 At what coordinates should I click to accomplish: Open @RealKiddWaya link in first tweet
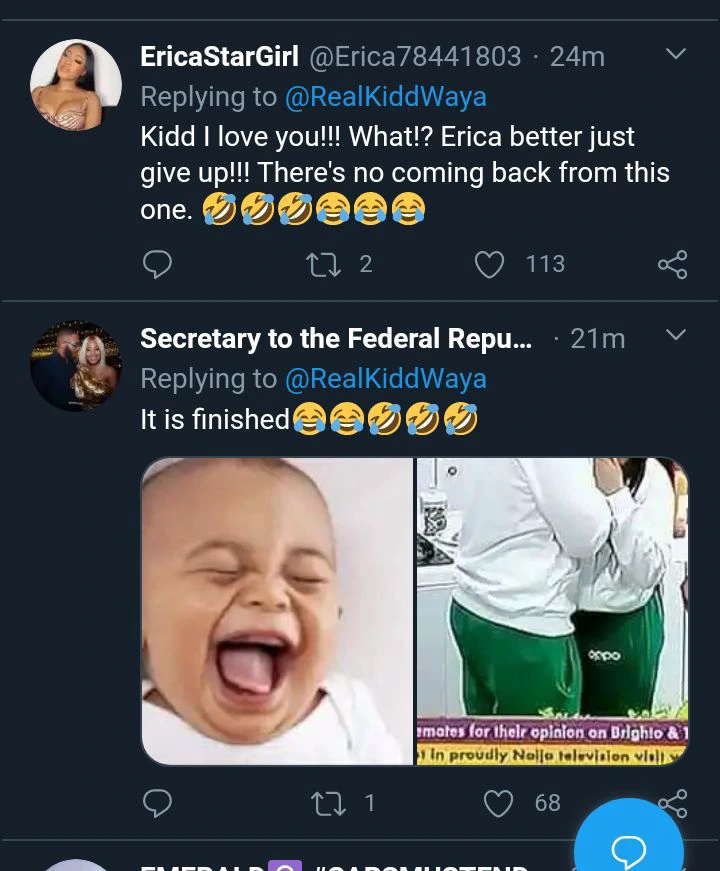coord(385,97)
